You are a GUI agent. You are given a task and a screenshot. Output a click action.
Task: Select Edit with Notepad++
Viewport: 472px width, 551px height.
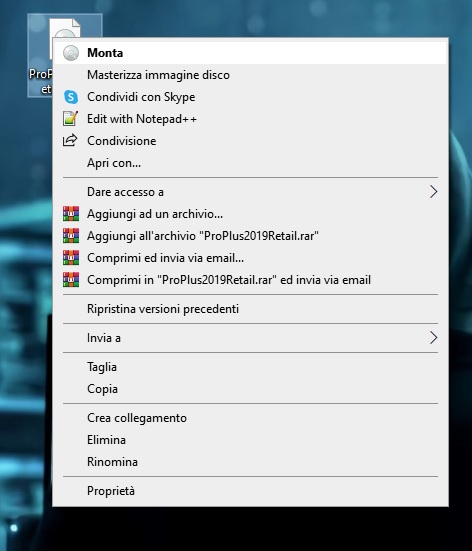(251, 119)
